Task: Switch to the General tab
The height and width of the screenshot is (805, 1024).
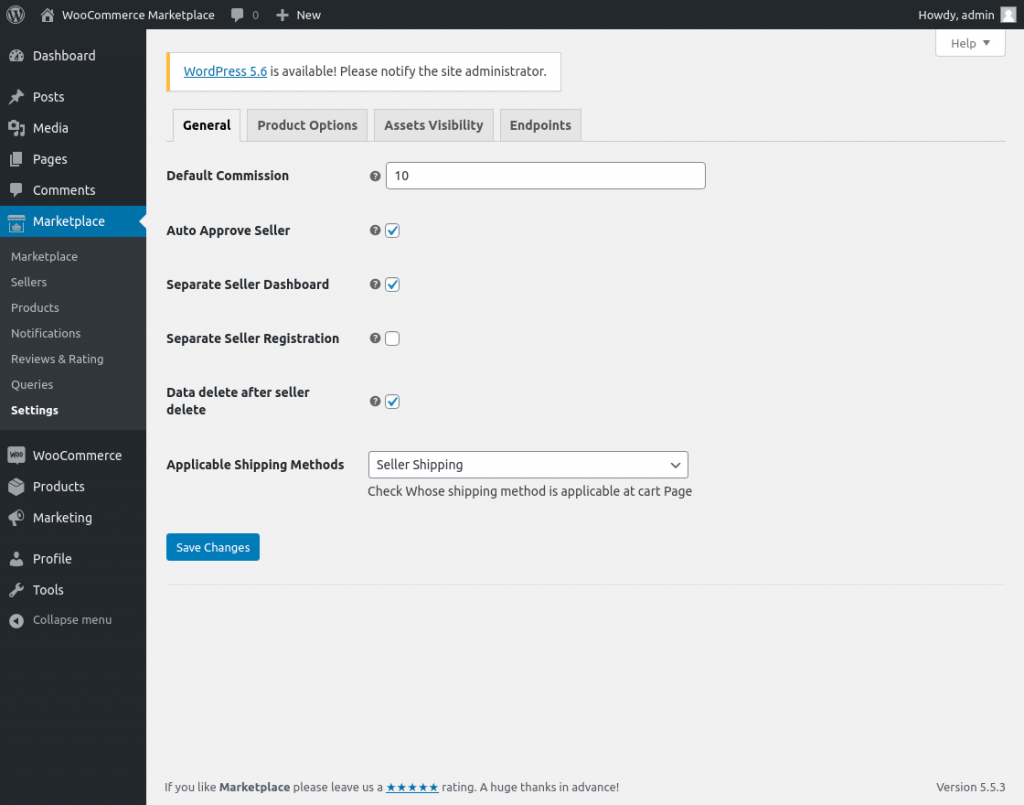Action: coord(206,125)
